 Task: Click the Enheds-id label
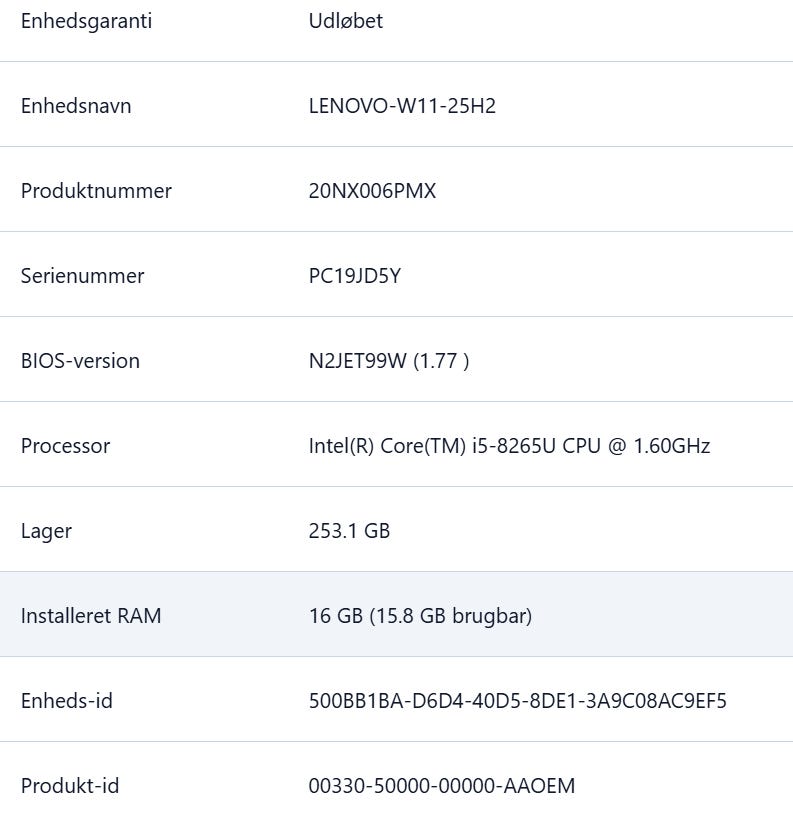[x=67, y=701]
